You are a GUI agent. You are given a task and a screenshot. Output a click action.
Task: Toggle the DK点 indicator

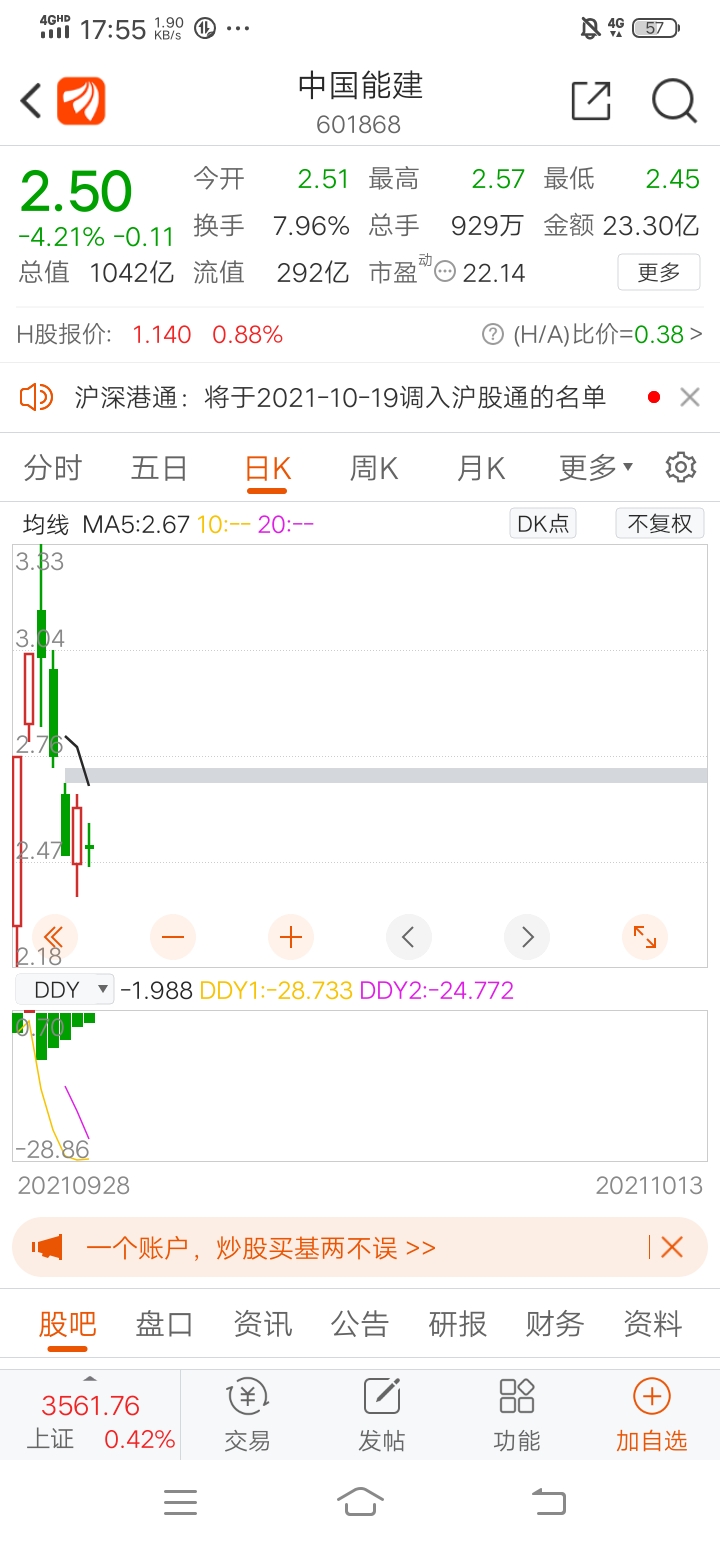pos(543,523)
